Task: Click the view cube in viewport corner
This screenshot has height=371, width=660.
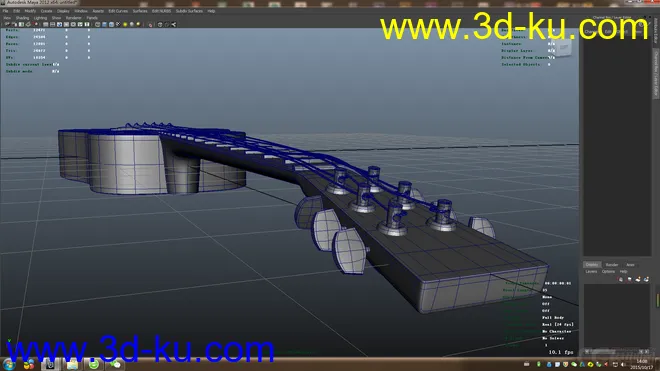Action: (564, 48)
